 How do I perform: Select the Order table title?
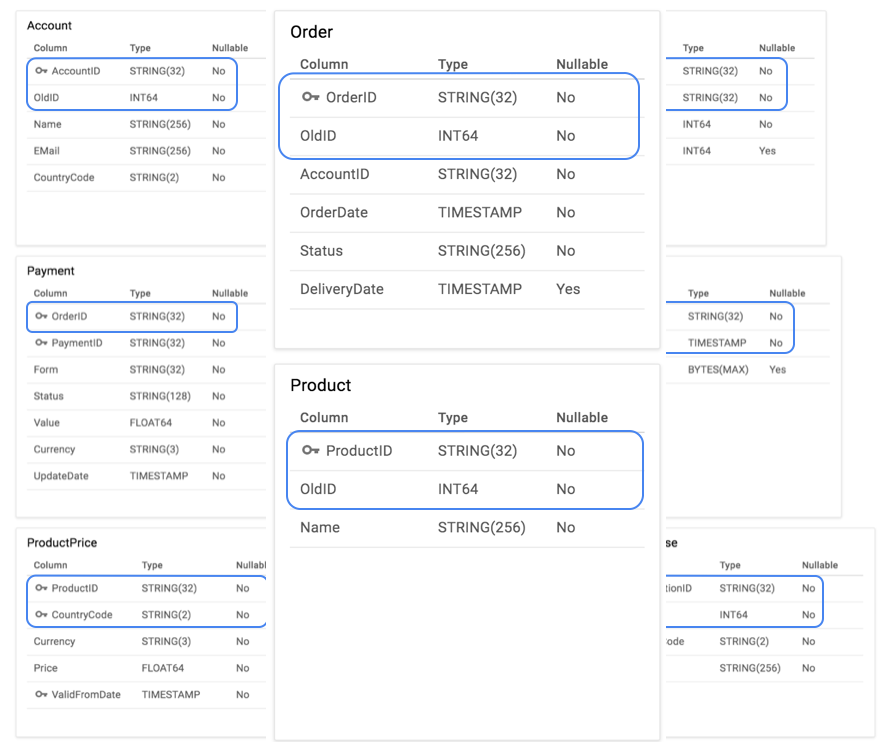(x=311, y=32)
